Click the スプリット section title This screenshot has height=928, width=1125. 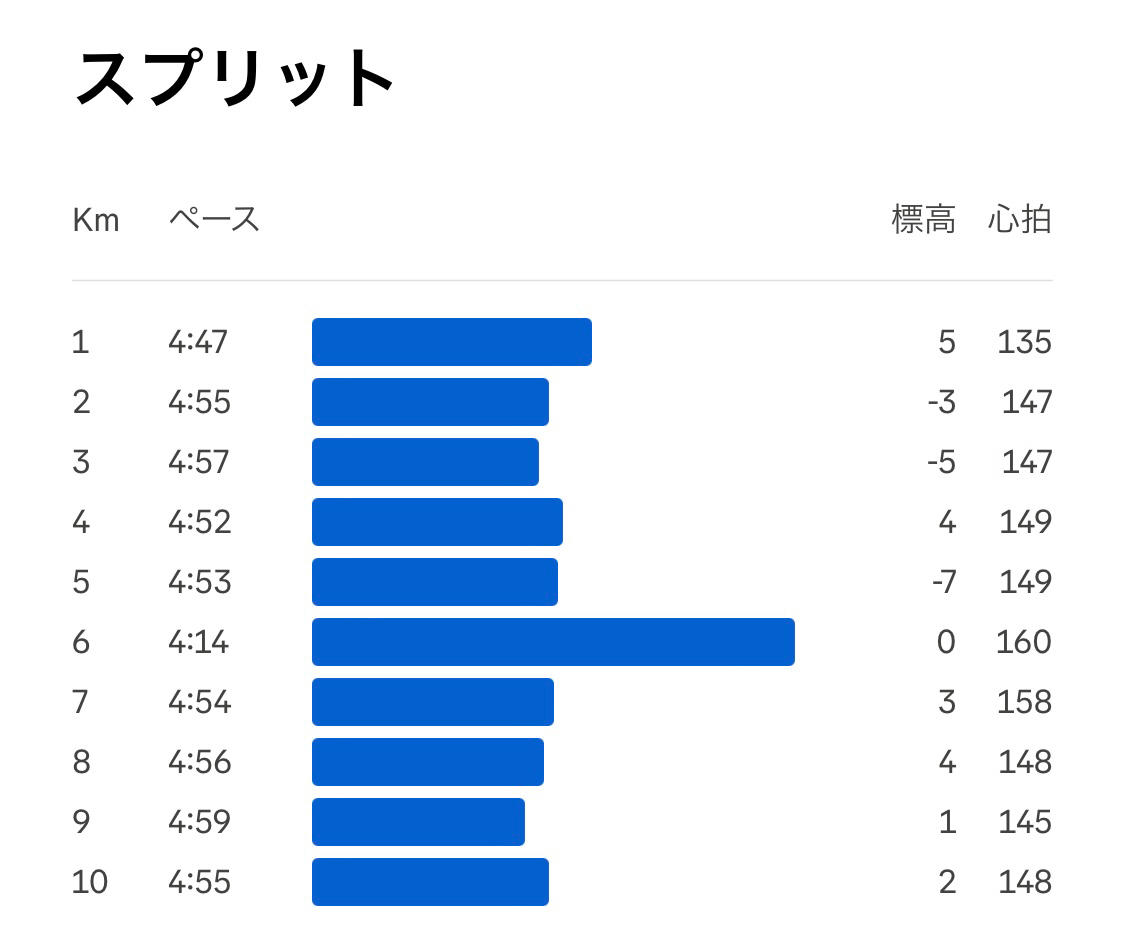(235, 78)
